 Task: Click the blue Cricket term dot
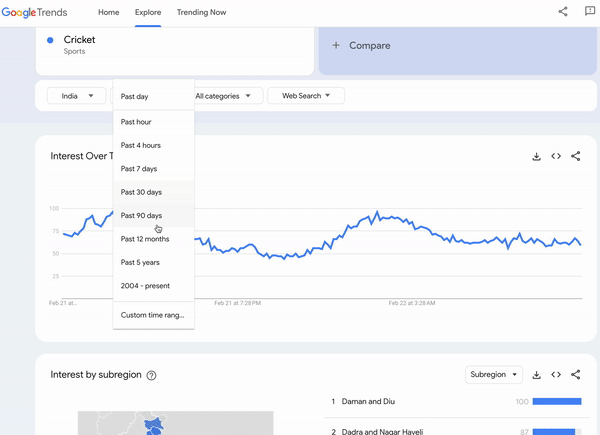(x=50, y=40)
